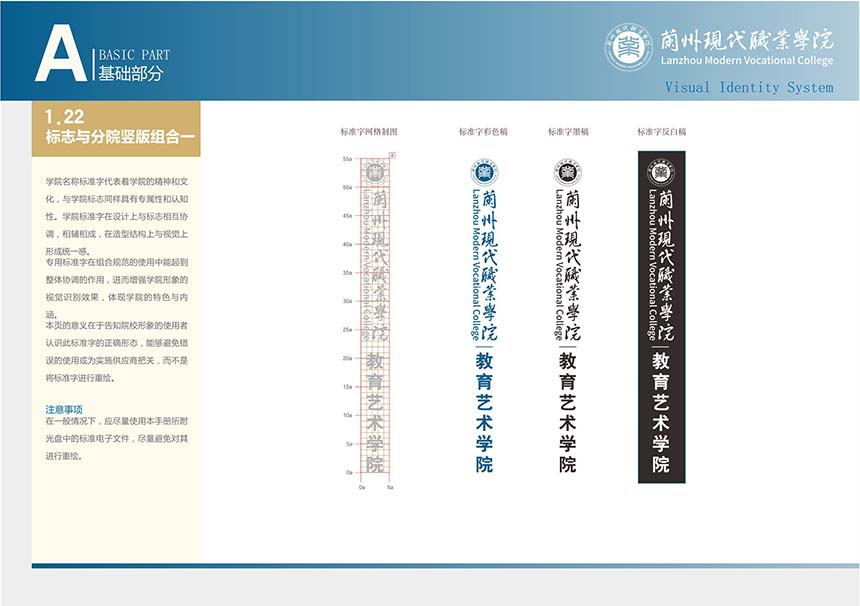Click the "Lanzhou Modern Vocational College" header text

[x=746, y=61]
